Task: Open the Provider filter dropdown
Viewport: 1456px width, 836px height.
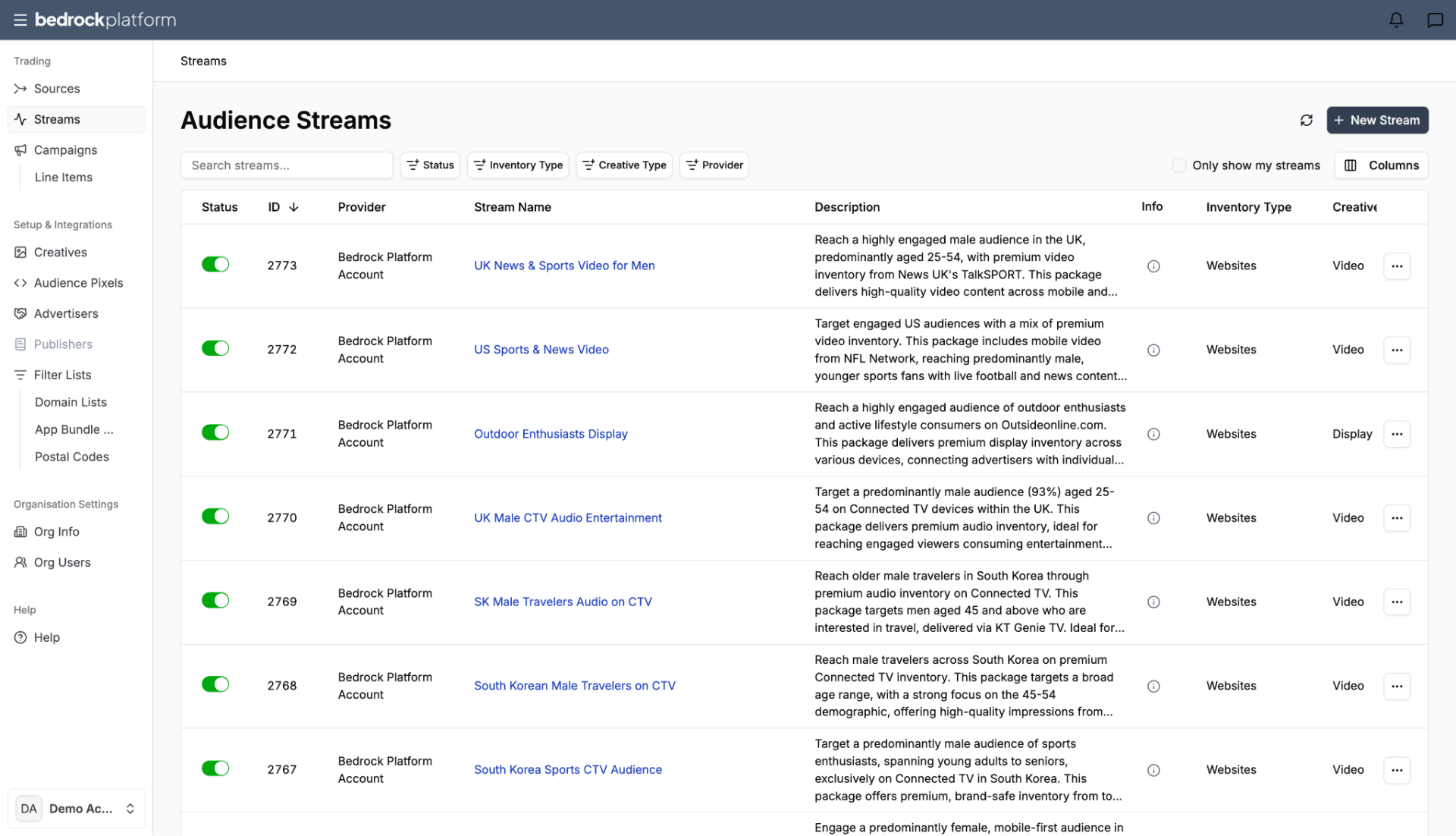Action: pyautogui.click(x=714, y=165)
